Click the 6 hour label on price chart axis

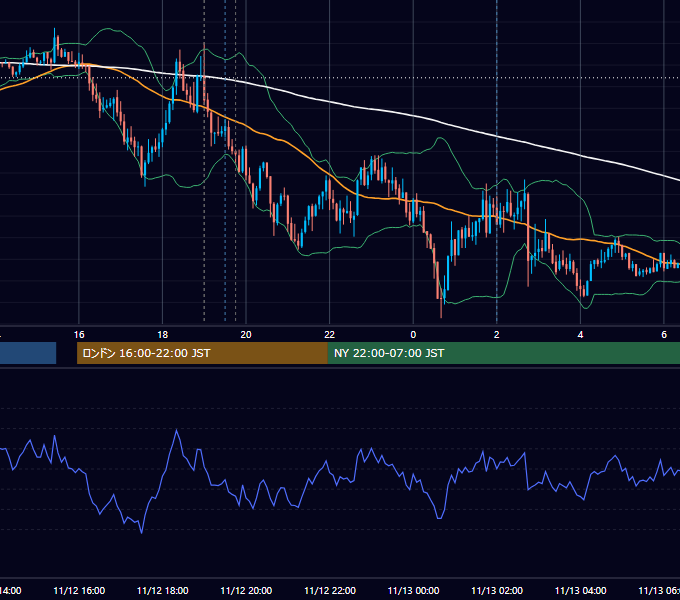(x=664, y=335)
